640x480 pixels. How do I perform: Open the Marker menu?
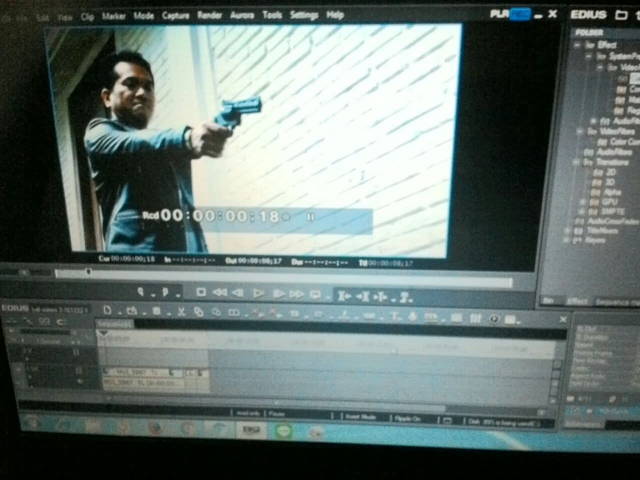click(x=113, y=16)
